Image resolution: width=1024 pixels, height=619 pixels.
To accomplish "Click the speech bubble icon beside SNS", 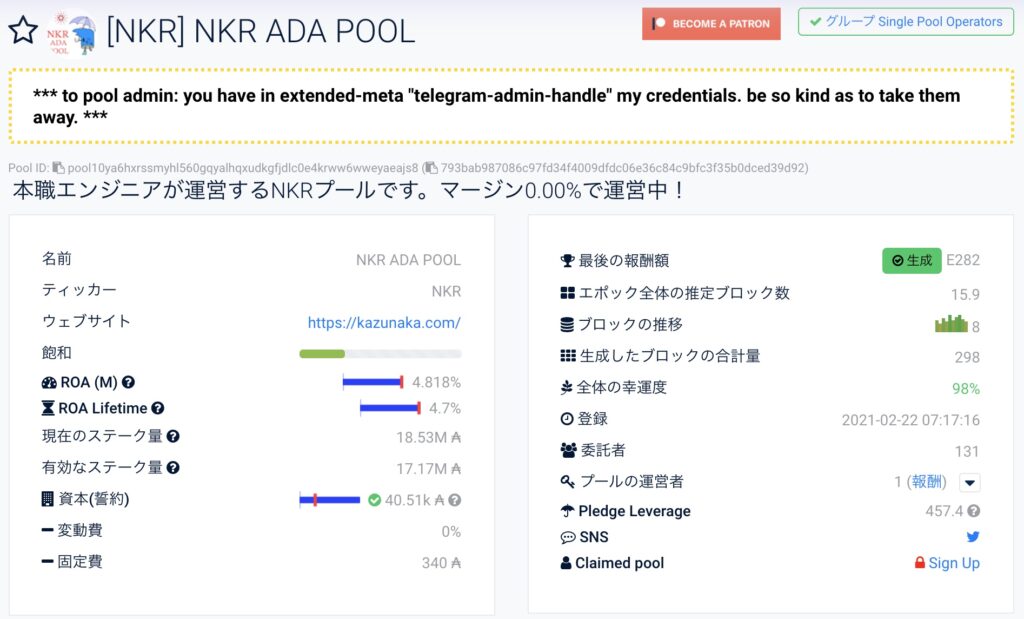I will tap(568, 537).
